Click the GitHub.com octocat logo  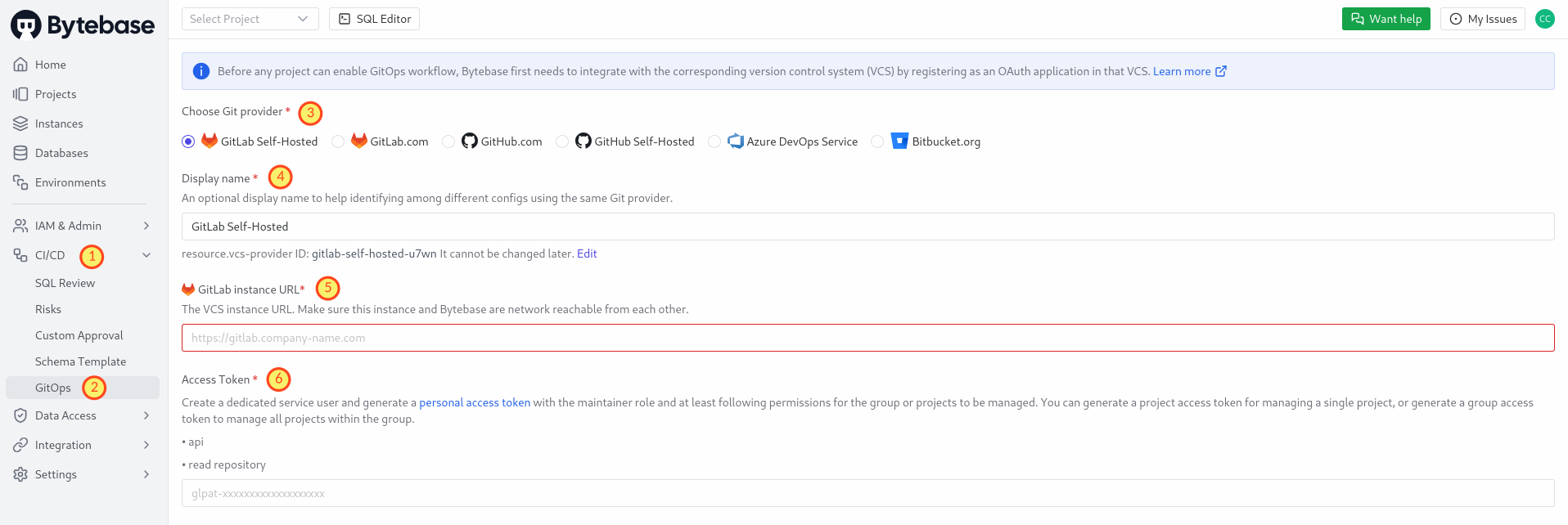(x=470, y=141)
